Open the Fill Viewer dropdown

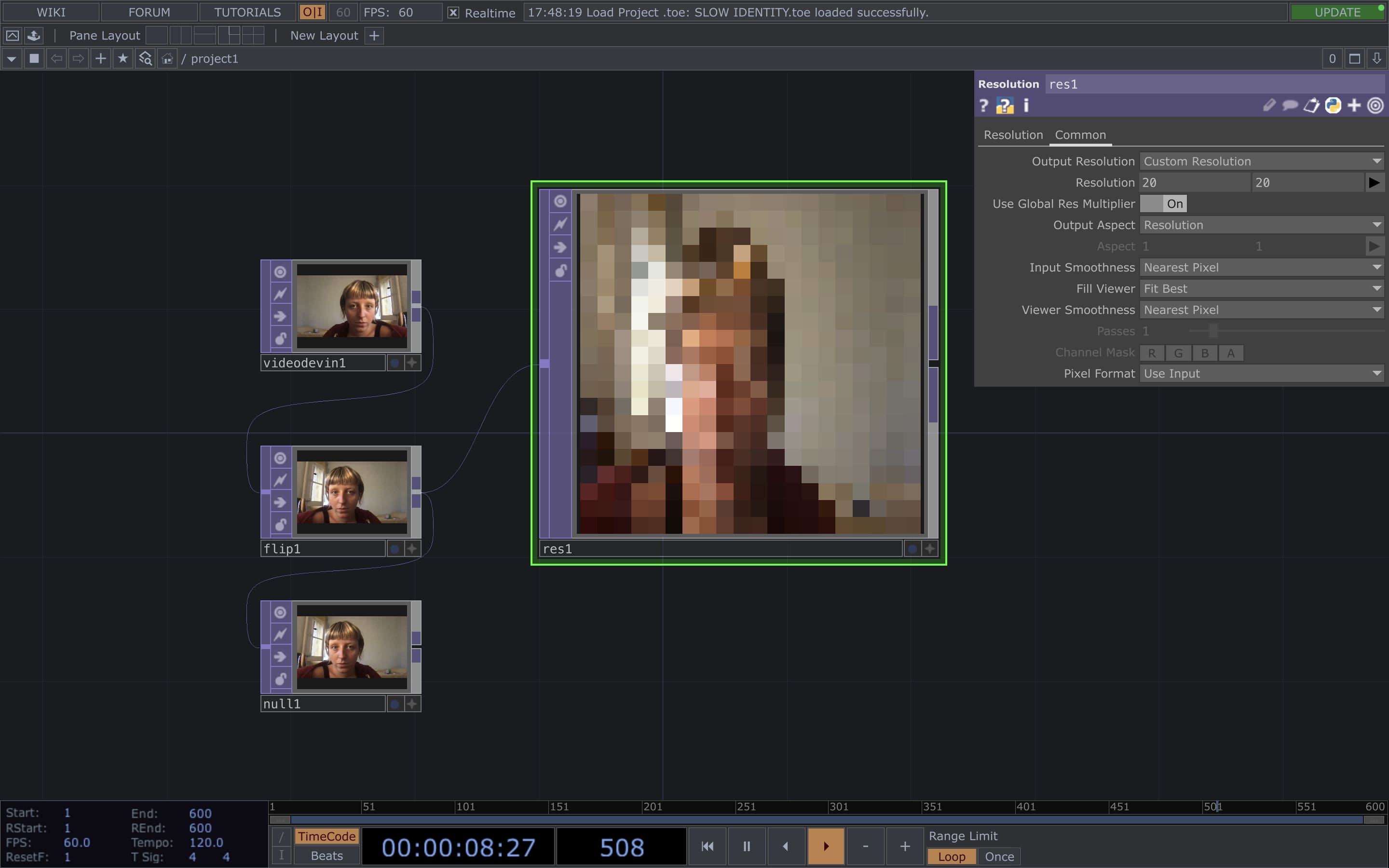[1261, 289]
